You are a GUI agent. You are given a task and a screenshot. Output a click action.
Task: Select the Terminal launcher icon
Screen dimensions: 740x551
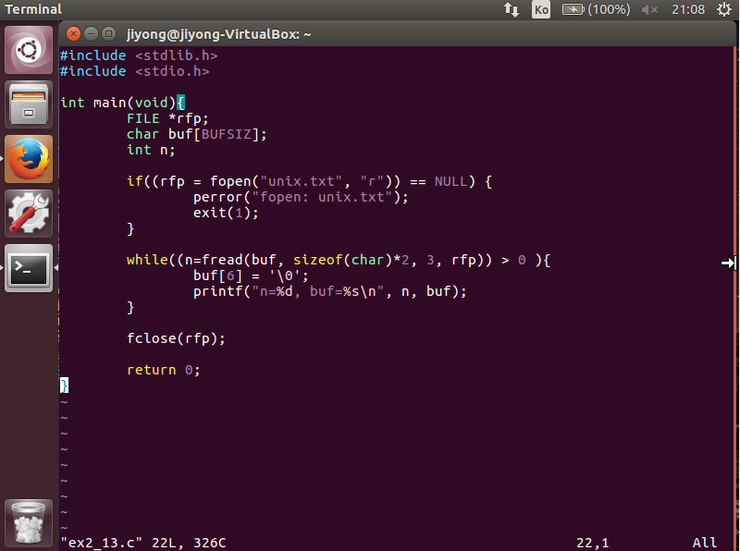[29, 268]
